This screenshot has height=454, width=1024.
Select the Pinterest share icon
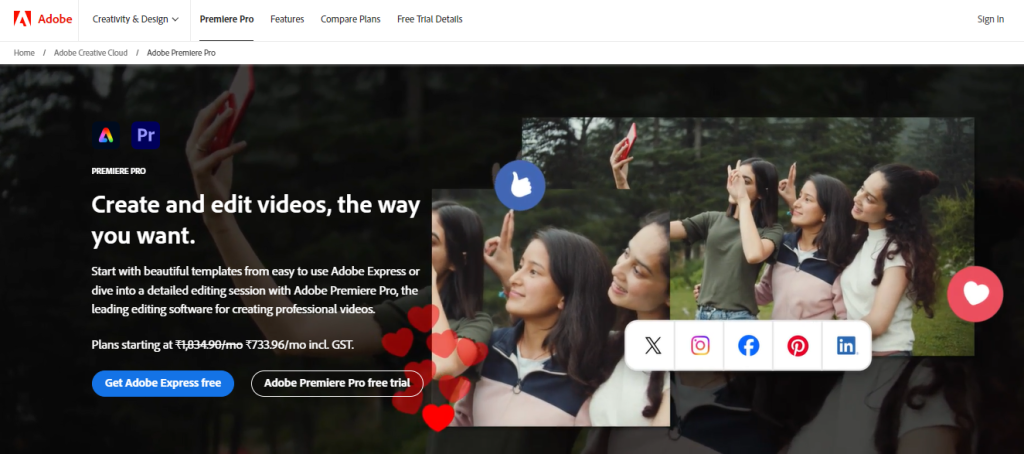(797, 345)
